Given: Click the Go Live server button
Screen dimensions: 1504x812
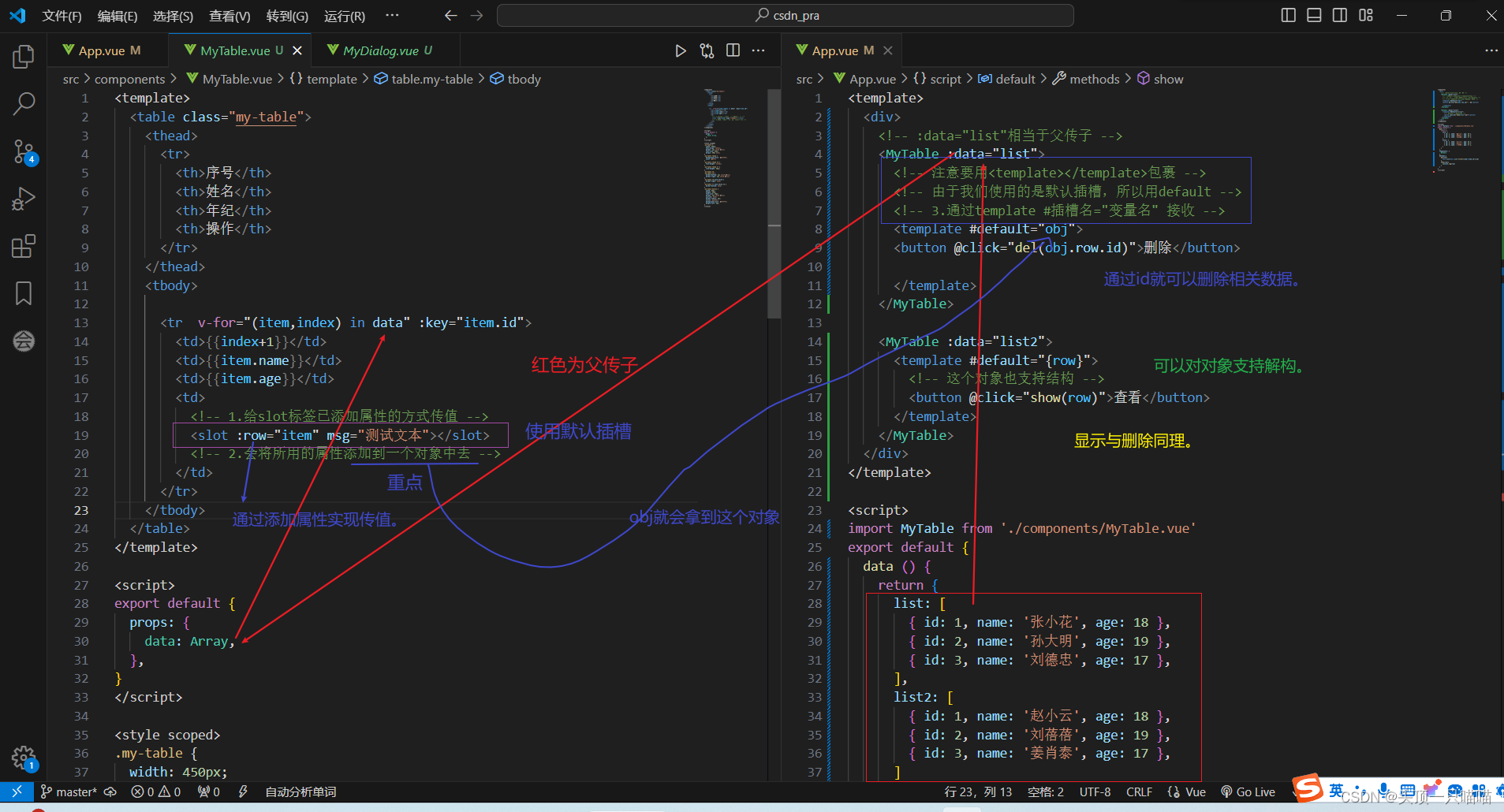Looking at the screenshot, I should coord(1248,792).
